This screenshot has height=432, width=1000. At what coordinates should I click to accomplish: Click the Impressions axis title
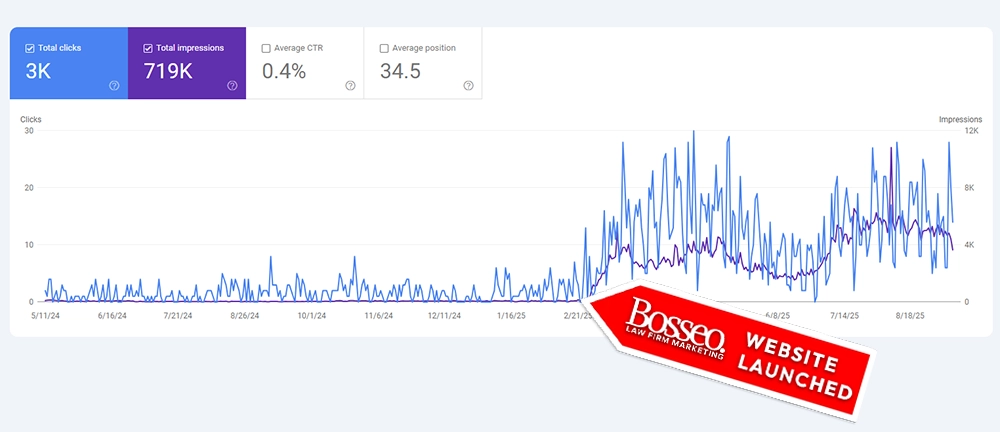click(x=959, y=119)
